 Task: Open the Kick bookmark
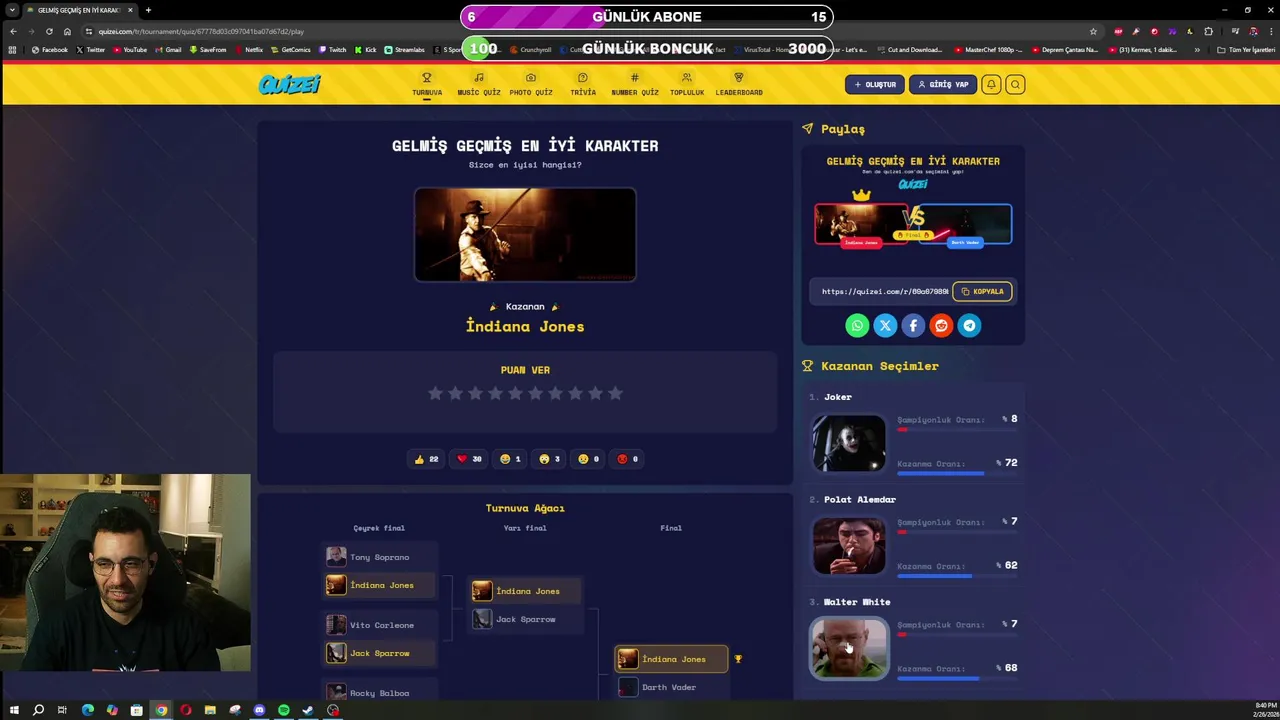pyautogui.click(x=365, y=49)
